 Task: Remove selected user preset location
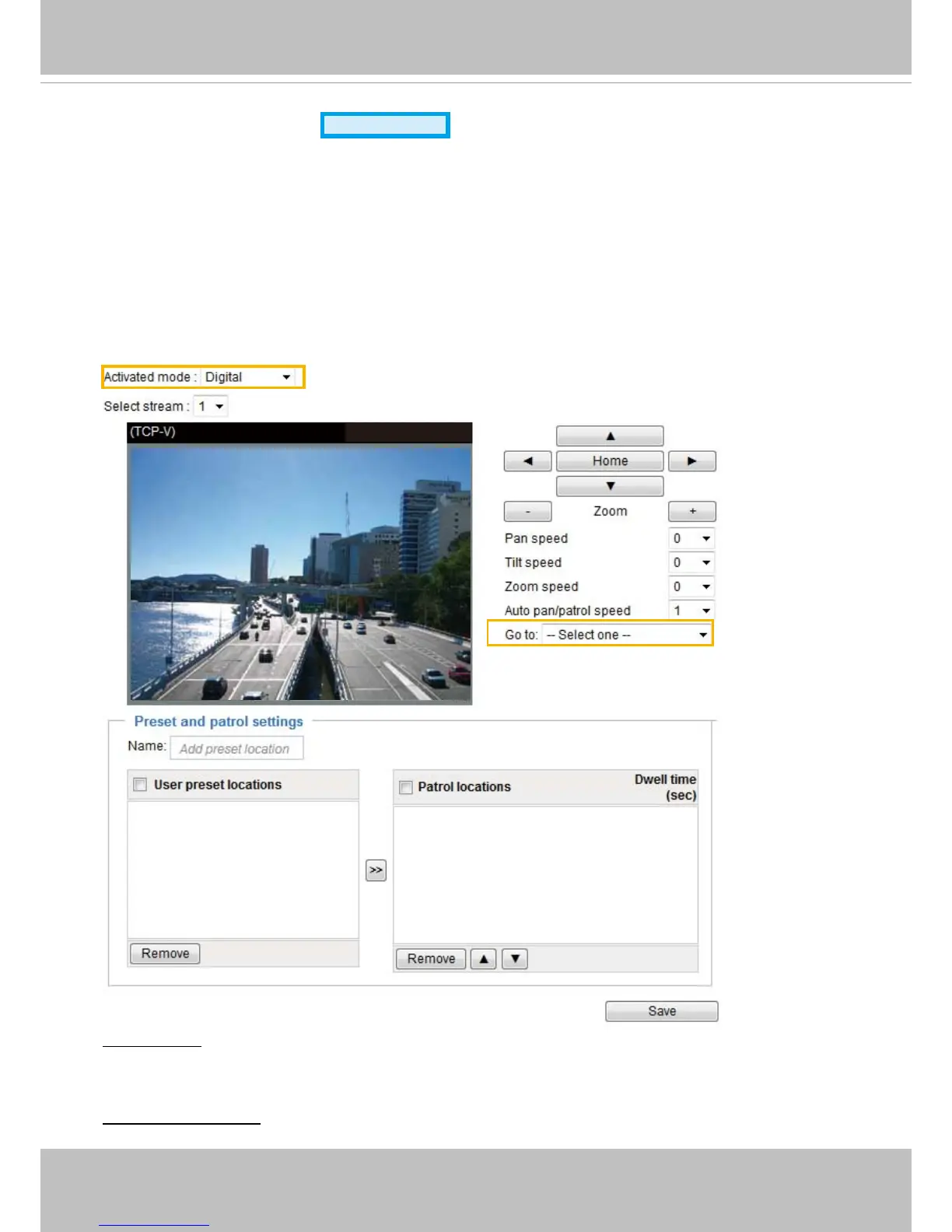click(165, 954)
